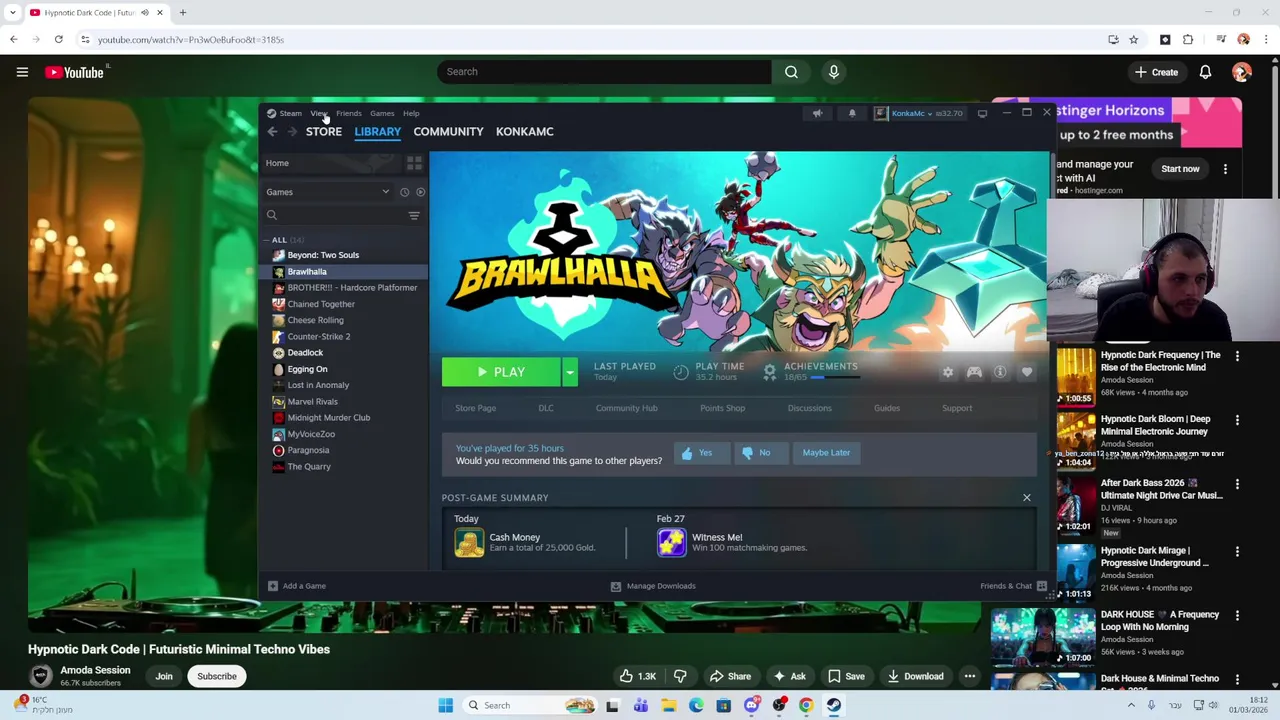Image resolution: width=1280 pixels, height=720 pixels.
Task: Open Friends menu in Steam
Action: click(x=348, y=113)
